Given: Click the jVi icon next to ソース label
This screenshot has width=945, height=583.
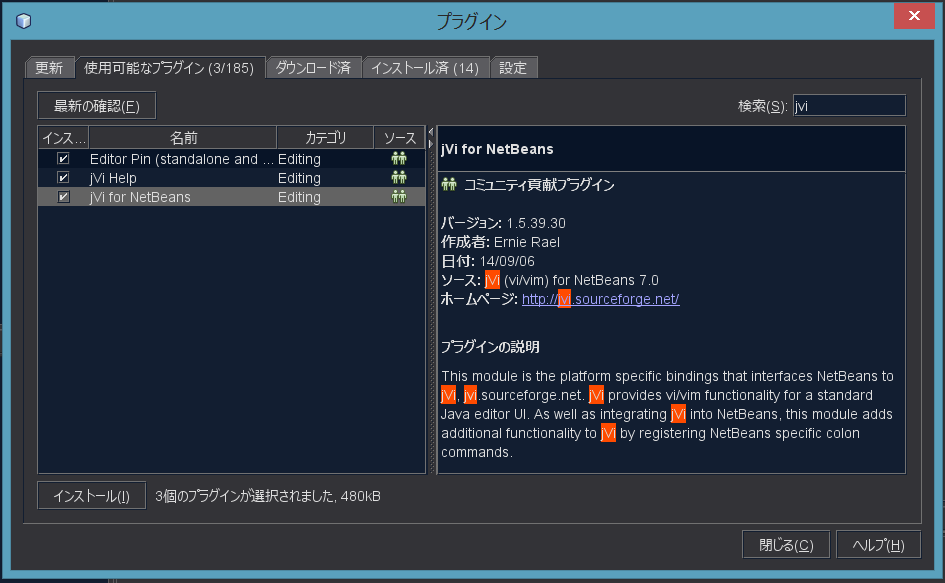Looking at the screenshot, I should [x=490, y=280].
